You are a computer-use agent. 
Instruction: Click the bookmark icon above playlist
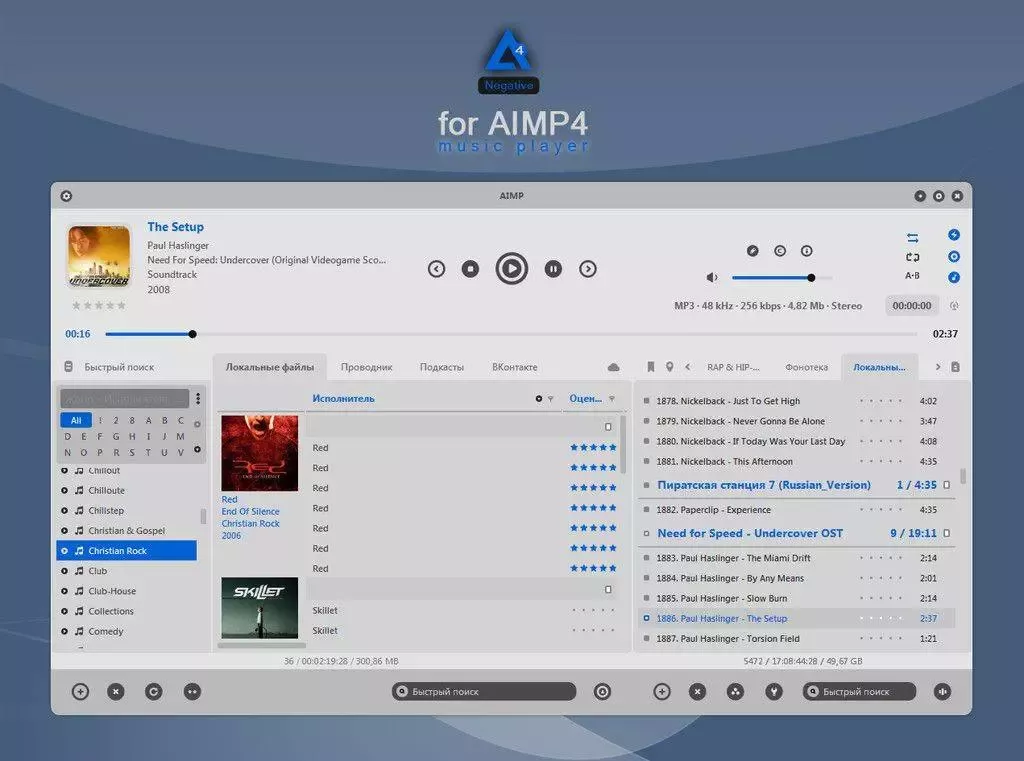pos(650,367)
